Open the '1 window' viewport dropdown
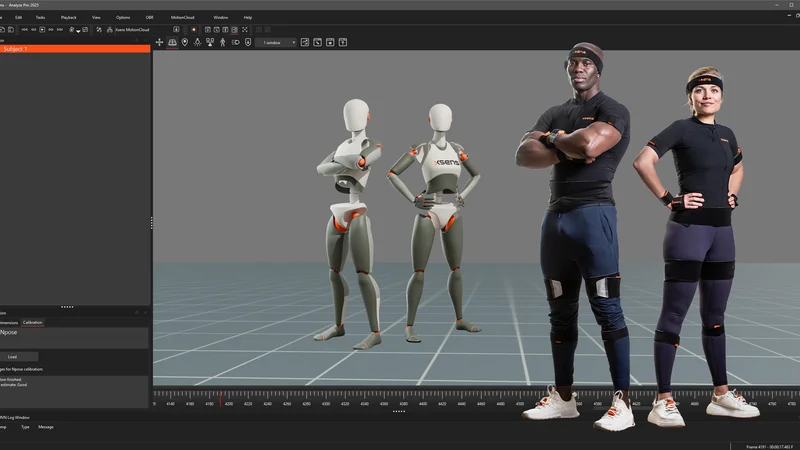Viewport: 800px width, 450px height. 276,42
